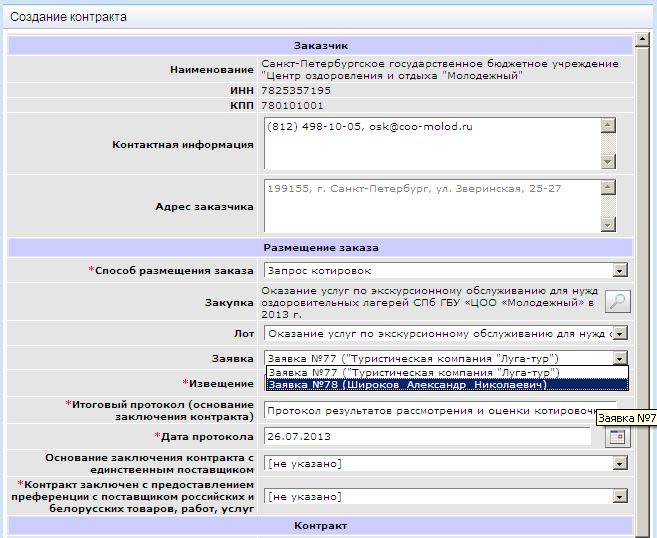The image size is (657, 538).
Task: Select Заявка №78 (Широков Александр Николаевич)
Action: 447,385
